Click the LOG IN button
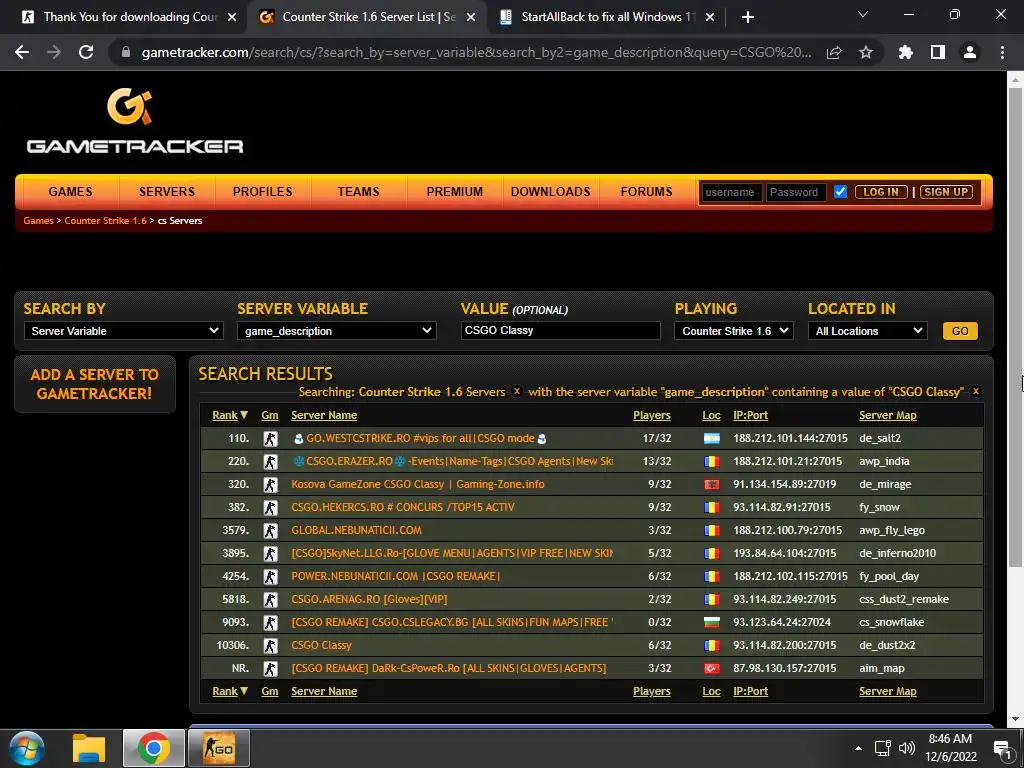1024x768 pixels. point(881,192)
